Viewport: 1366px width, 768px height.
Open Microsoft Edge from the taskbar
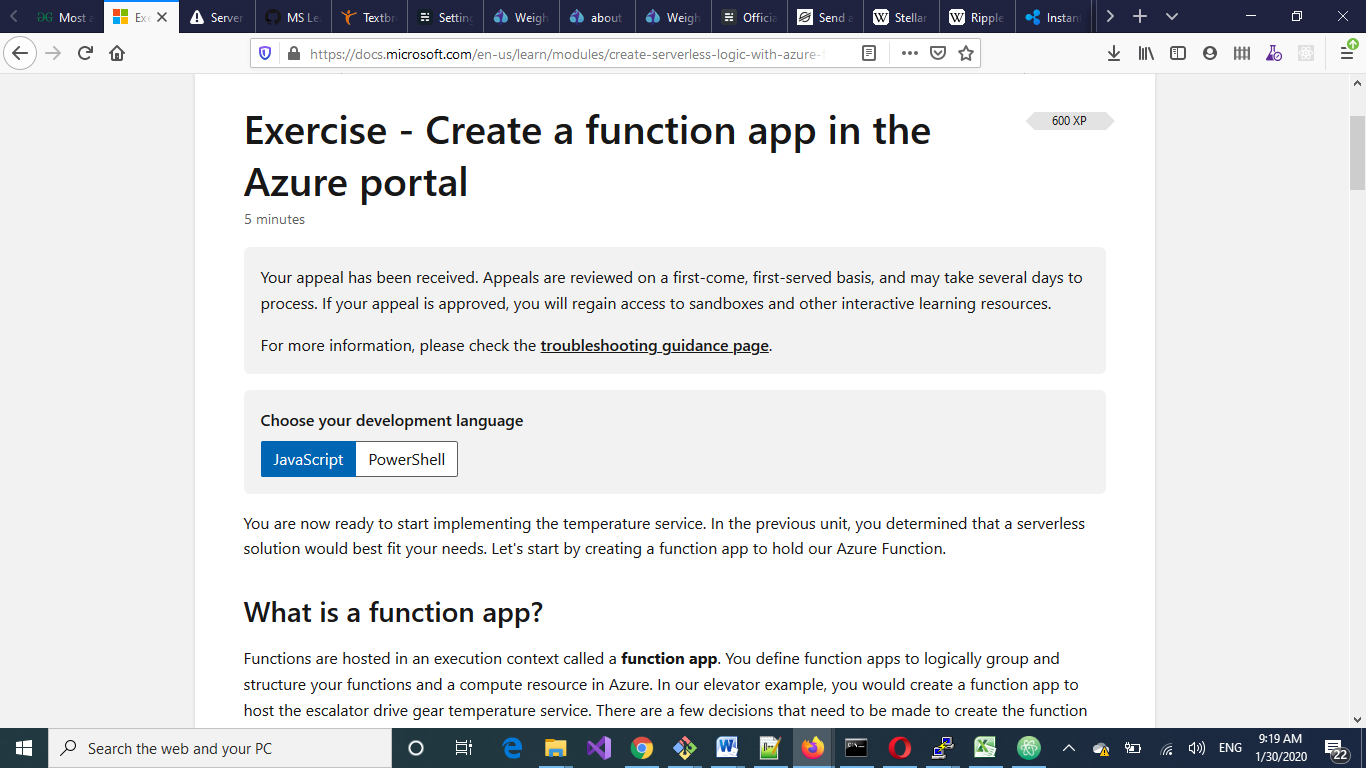click(512, 748)
